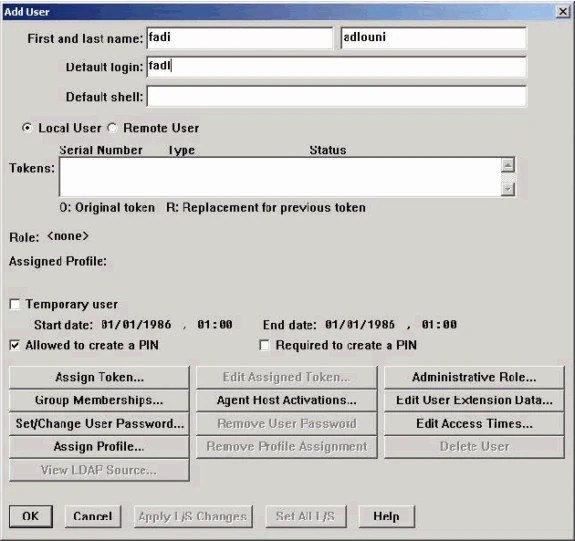Click the Remove Profile Assignment button
575x541 pixels.
coord(286,447)
